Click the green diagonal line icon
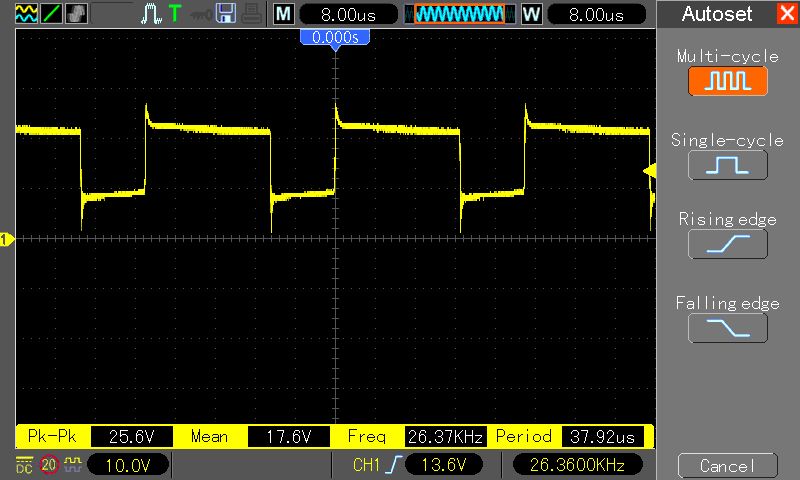Viewport: 800px width, 480px height. 50,14
